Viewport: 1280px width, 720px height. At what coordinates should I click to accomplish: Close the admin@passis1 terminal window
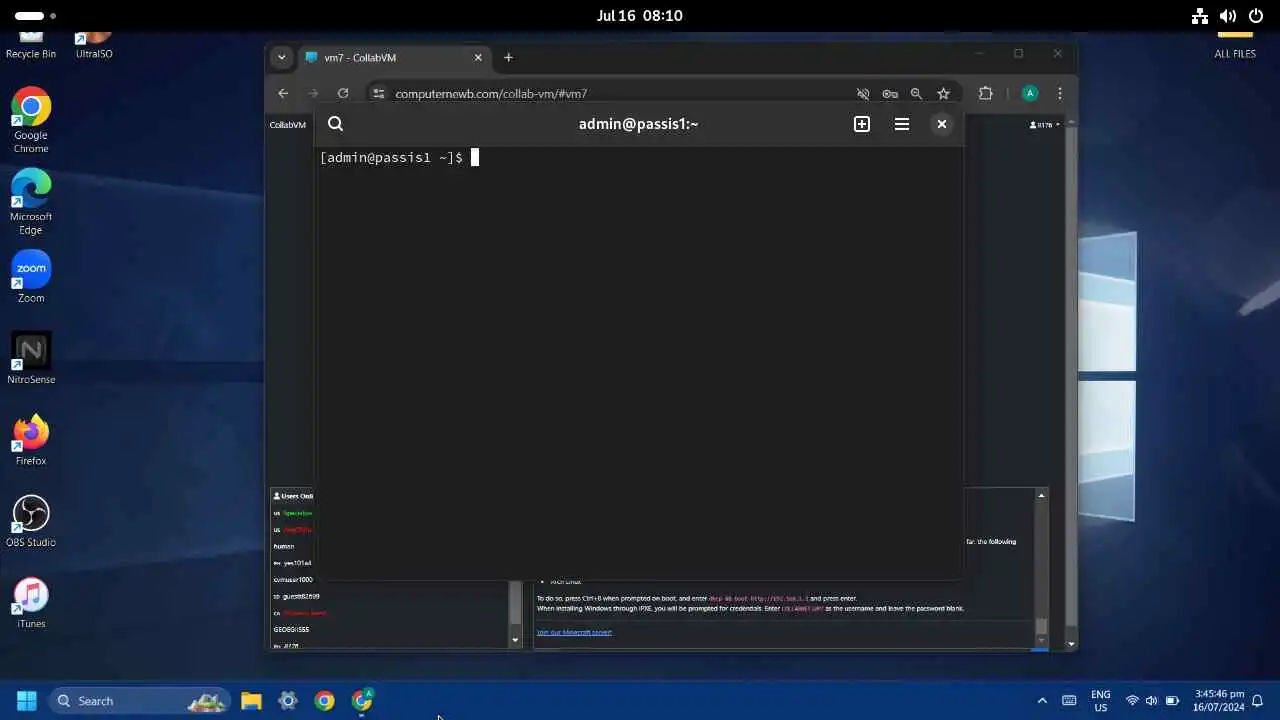[x=941, y=124]
